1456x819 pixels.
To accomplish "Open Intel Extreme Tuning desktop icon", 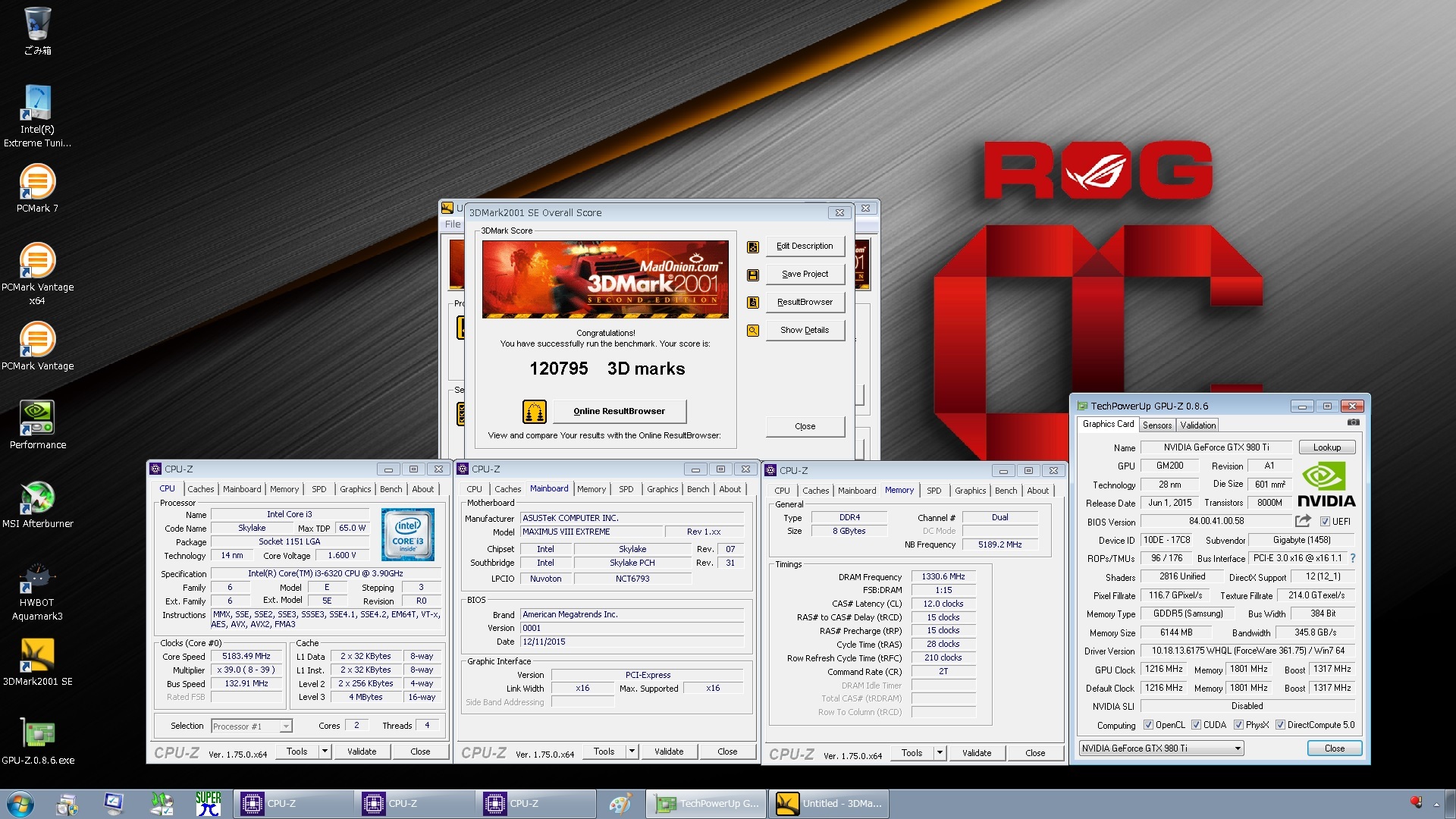I will [37, 115].
